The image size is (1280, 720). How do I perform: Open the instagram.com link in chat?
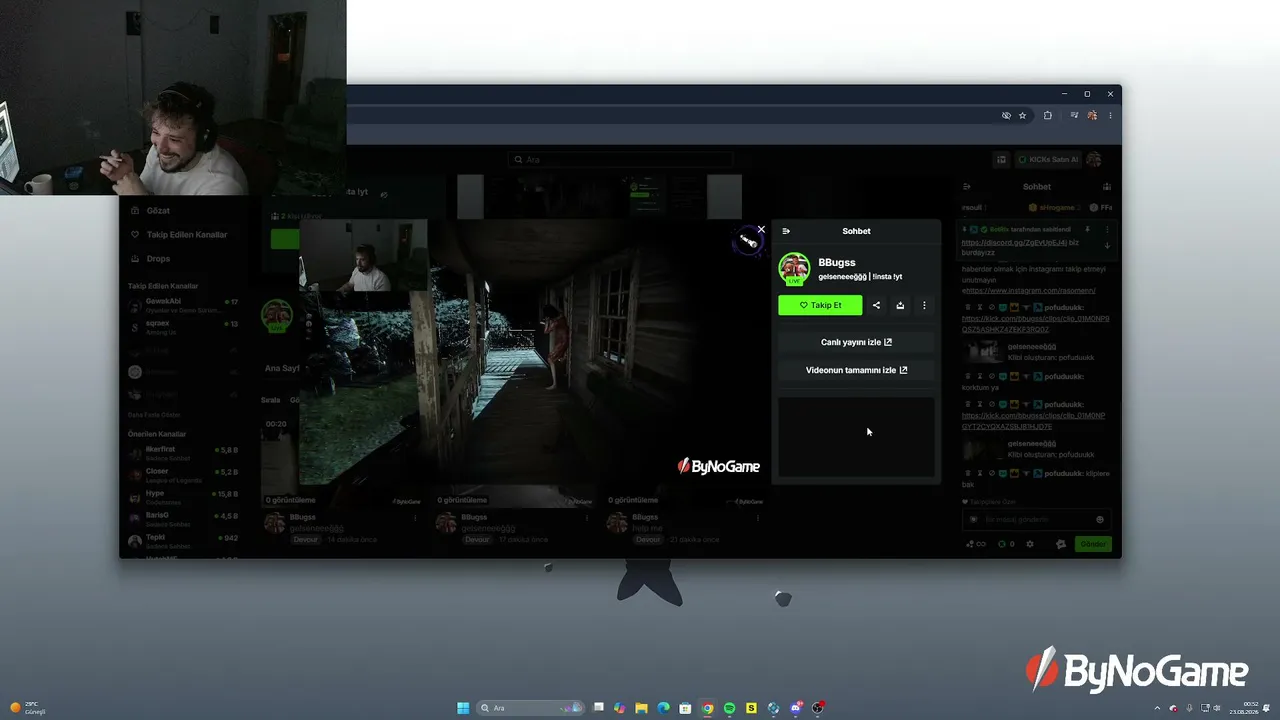(x=1032, y=291)
